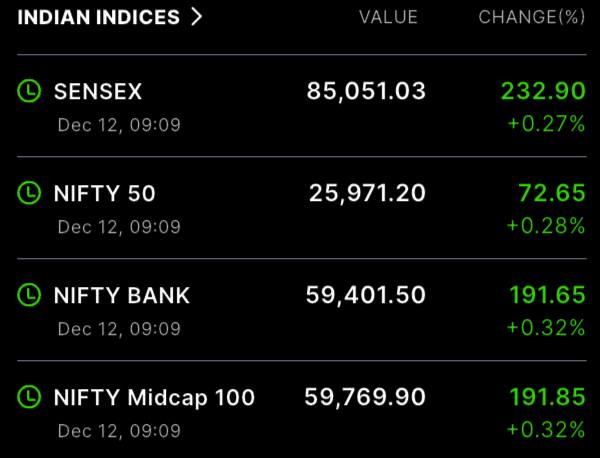Click the clock icon beside NIFTY BANK
The height and width of the screenshot is (458, 600).
pyautogui.click(x=31, y=295)
